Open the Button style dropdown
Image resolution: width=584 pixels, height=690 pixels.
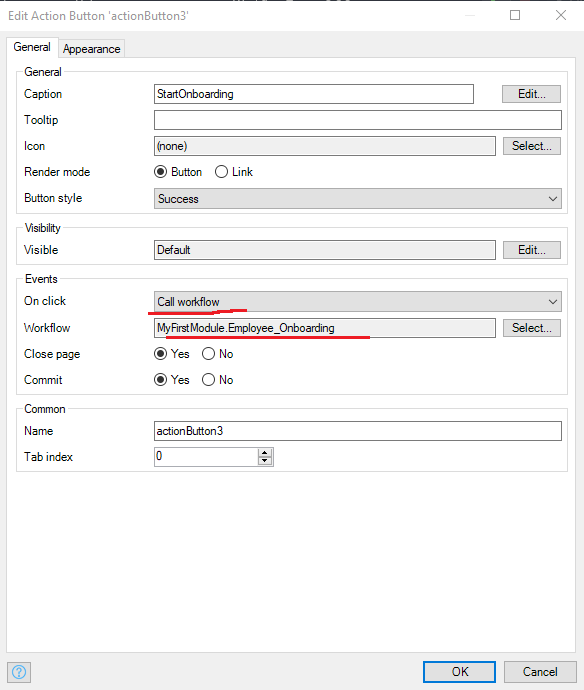click(358, 198)
